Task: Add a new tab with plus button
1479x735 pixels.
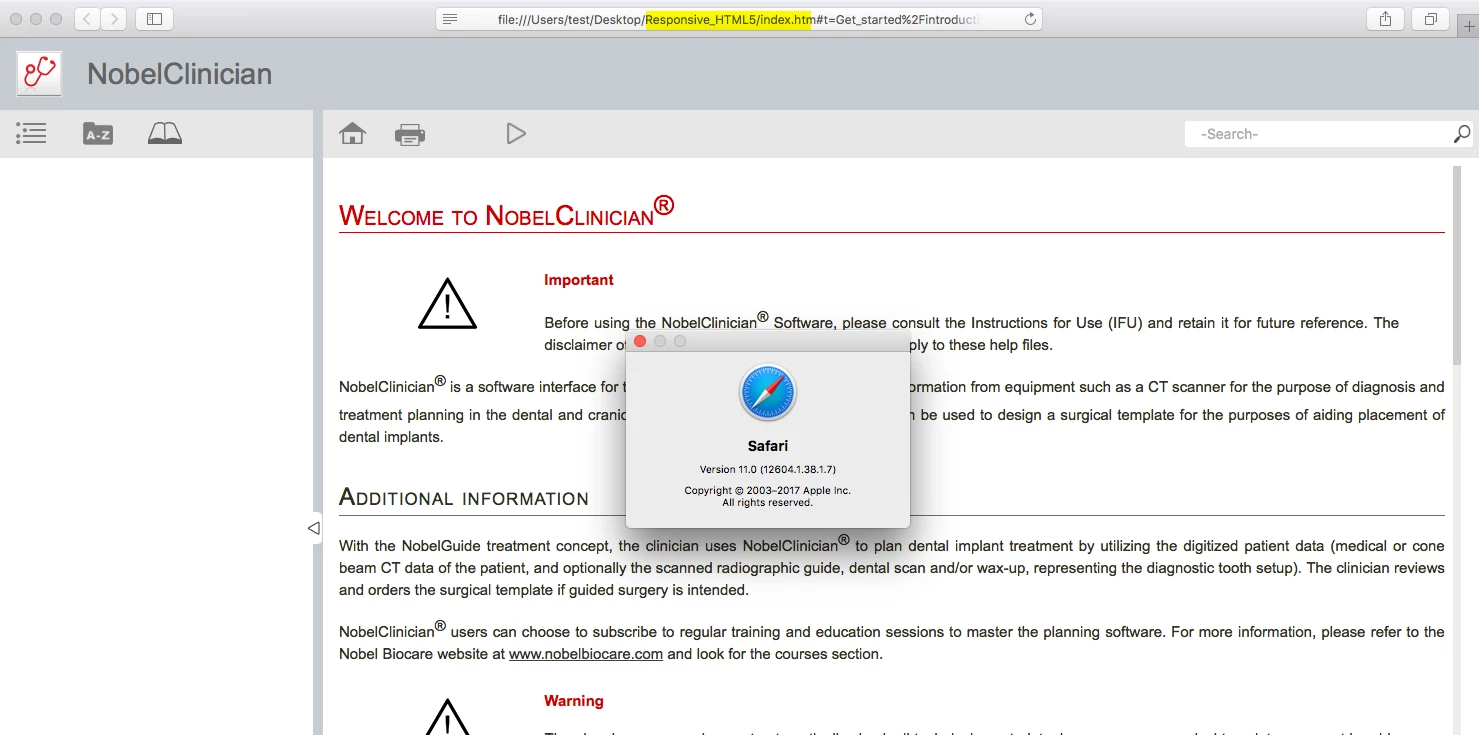Action: pos(1469,27)
